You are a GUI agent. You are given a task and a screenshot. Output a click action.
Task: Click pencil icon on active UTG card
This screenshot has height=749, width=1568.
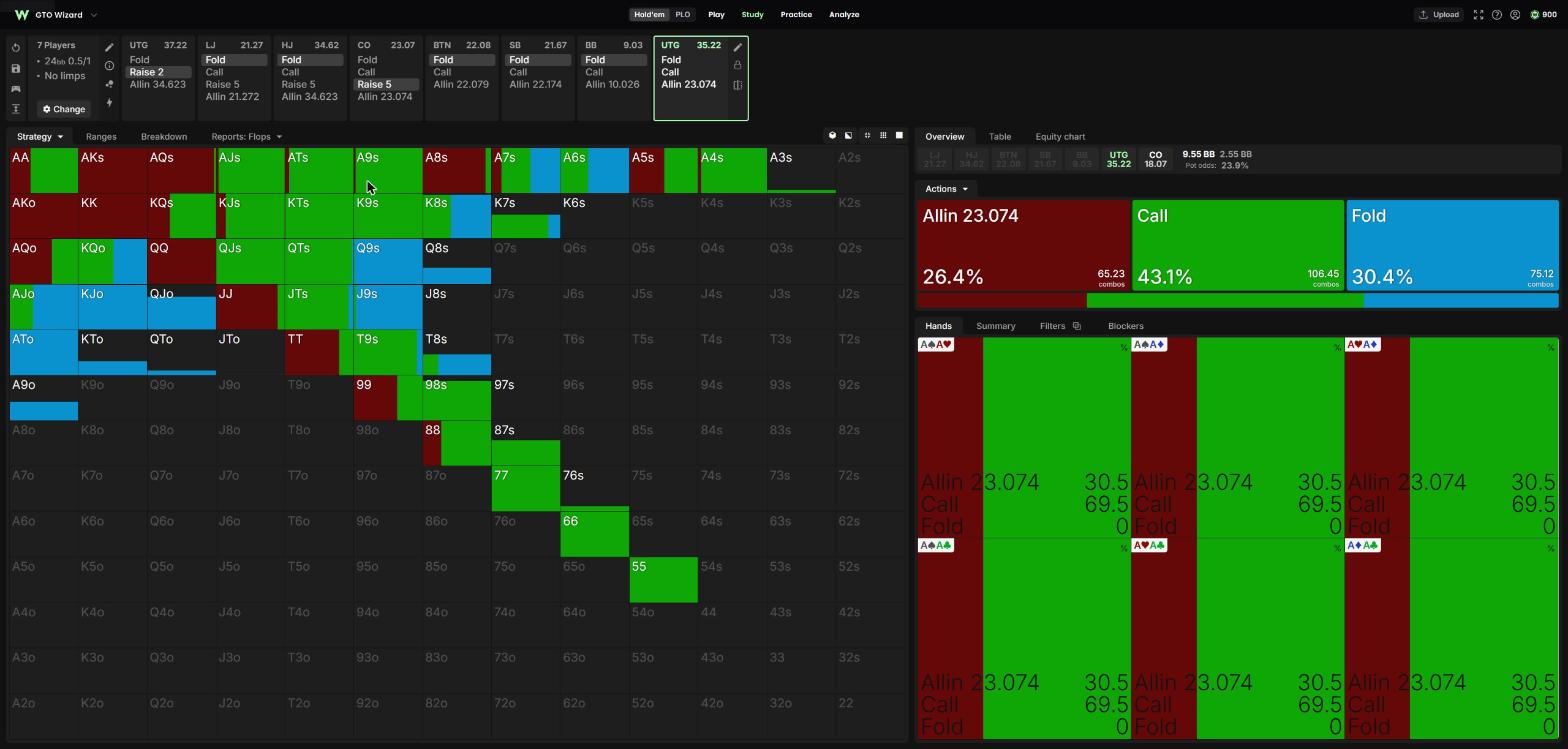coord(738,47)
